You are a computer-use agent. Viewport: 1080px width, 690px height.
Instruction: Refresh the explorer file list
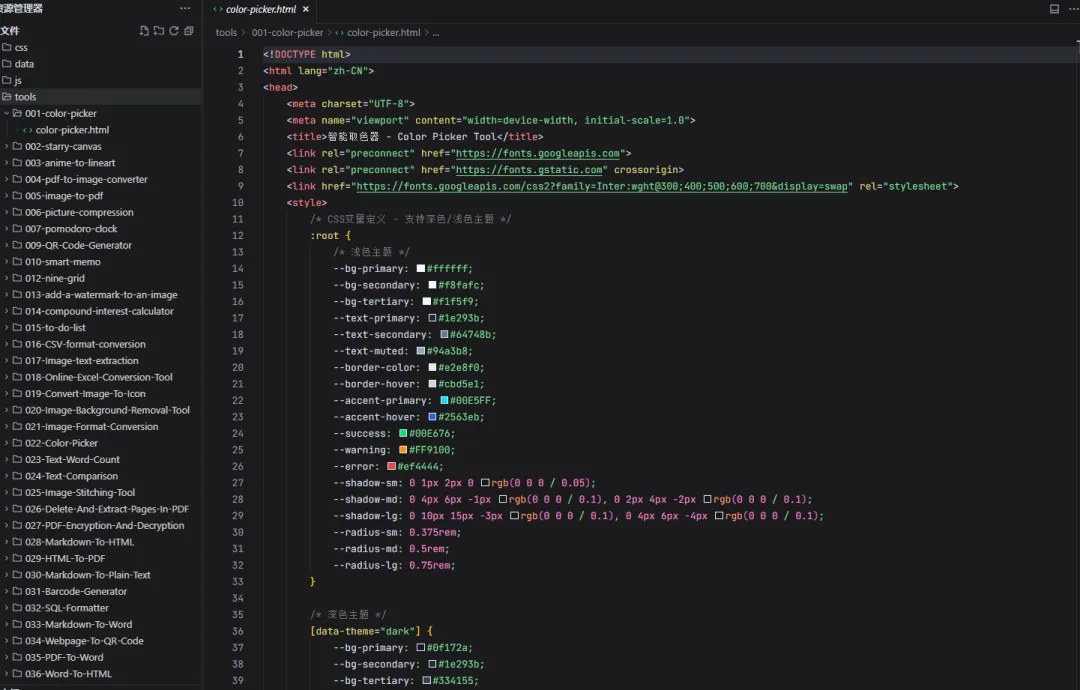point(174,30)
